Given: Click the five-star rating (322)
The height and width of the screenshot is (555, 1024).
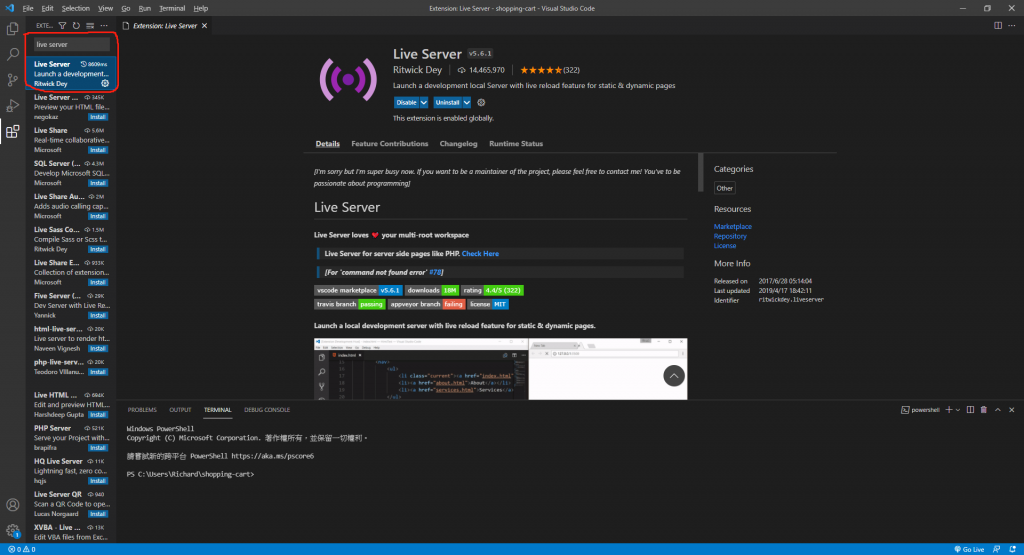Looking at the screenshot, I should point(550,70).
